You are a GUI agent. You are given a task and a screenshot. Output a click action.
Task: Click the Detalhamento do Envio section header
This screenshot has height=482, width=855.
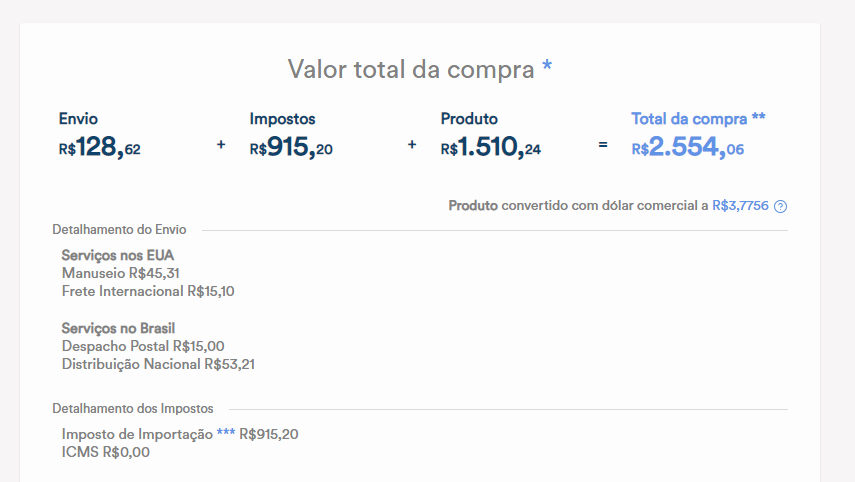pos(119,230)
